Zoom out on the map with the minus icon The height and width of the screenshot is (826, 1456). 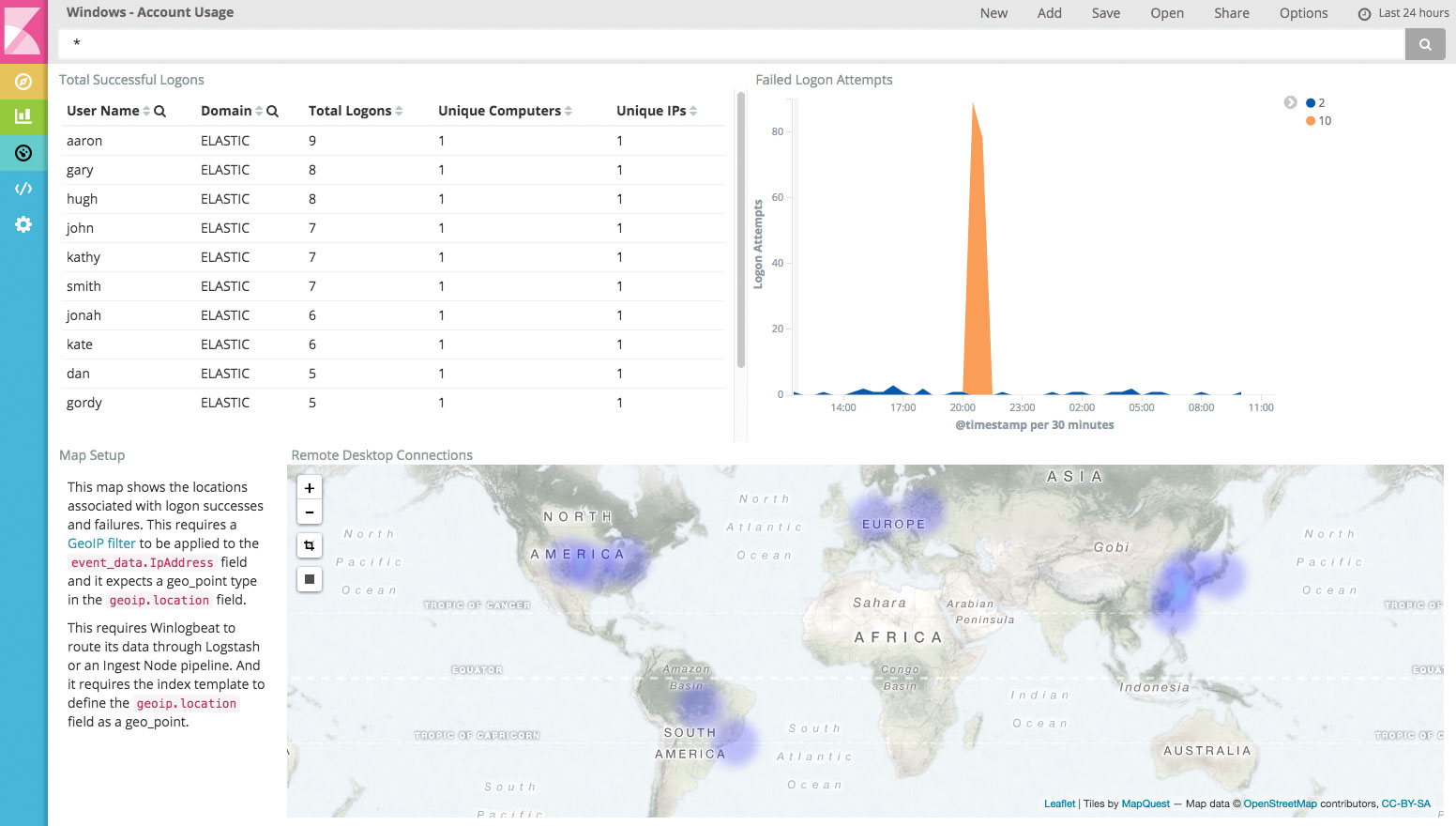(x=309, y=512)
